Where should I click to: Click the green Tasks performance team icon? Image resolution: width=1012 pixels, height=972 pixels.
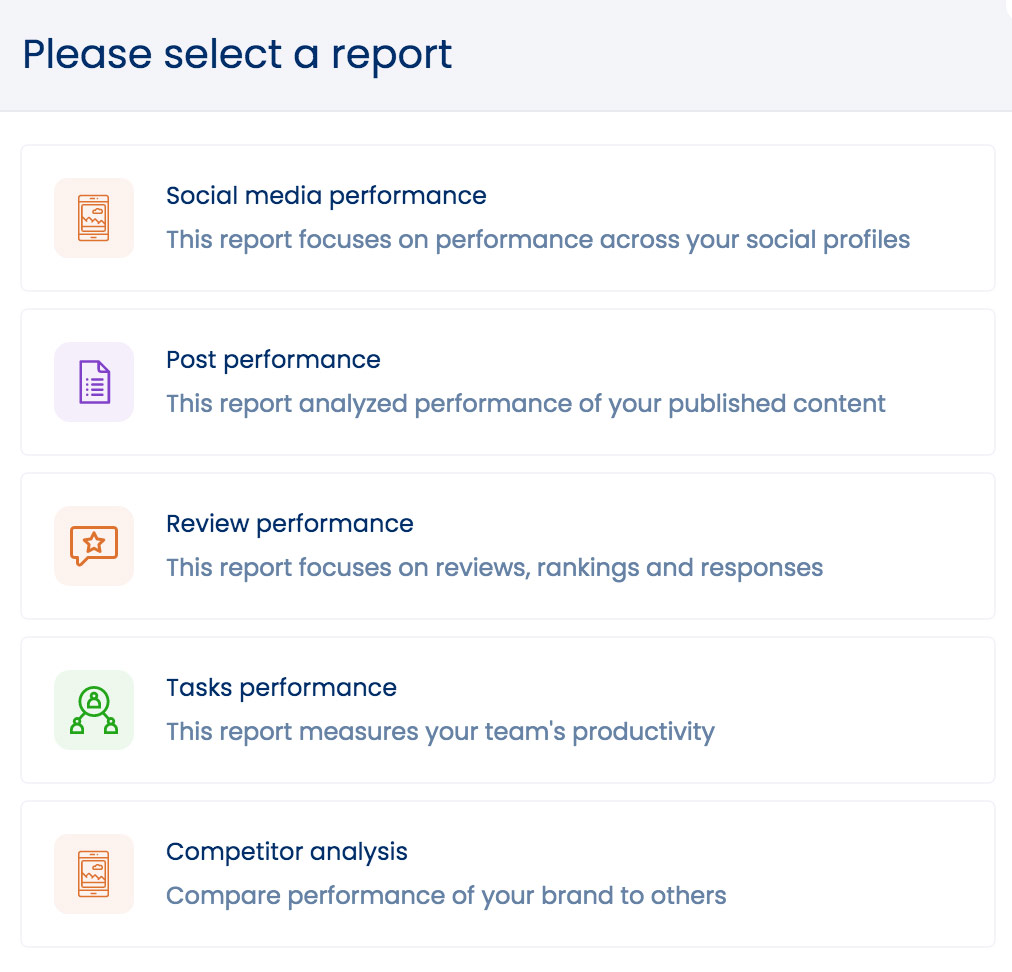(94, 710)
